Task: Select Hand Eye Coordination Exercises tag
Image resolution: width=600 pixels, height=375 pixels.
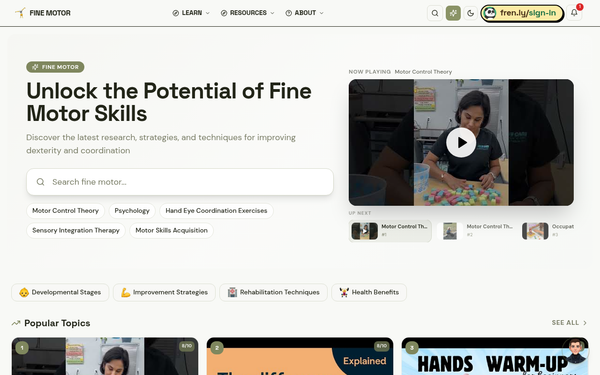Action: pos(216,211)
